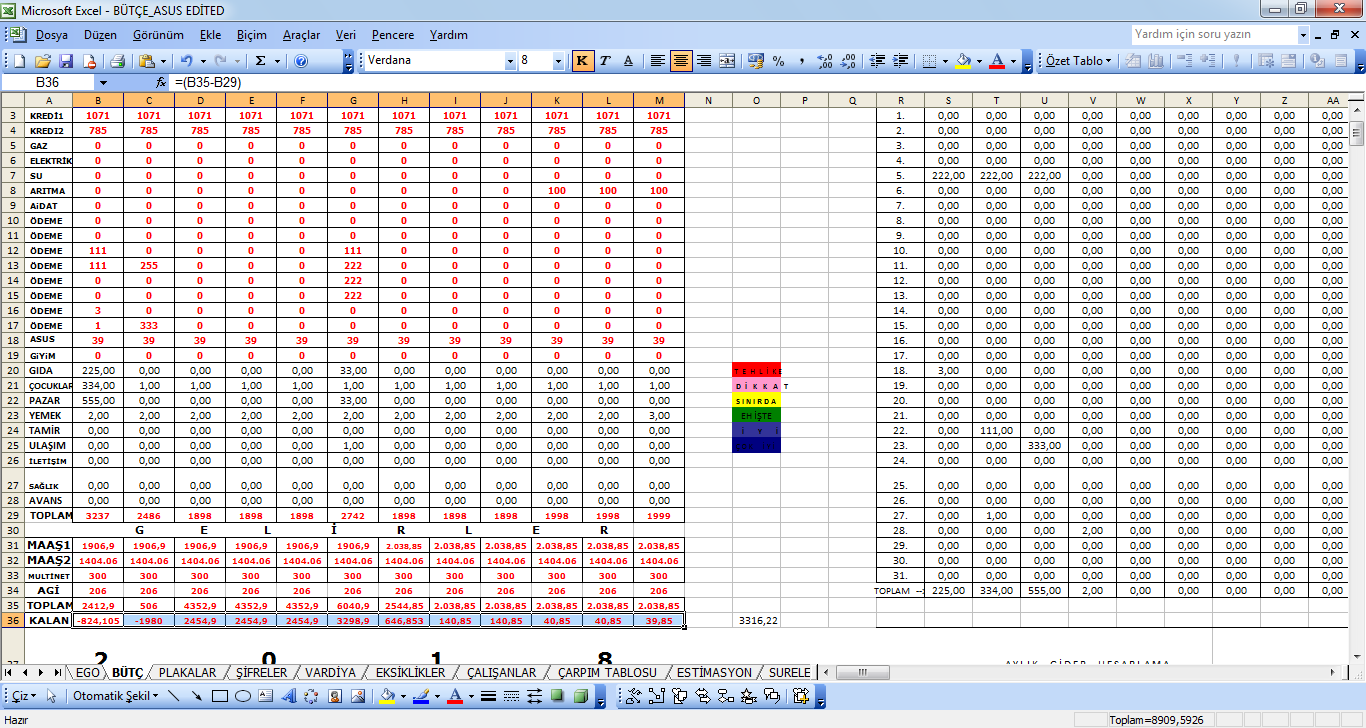
Task: Toggle center alignment of cell text
Action: (x=681, y=61)
